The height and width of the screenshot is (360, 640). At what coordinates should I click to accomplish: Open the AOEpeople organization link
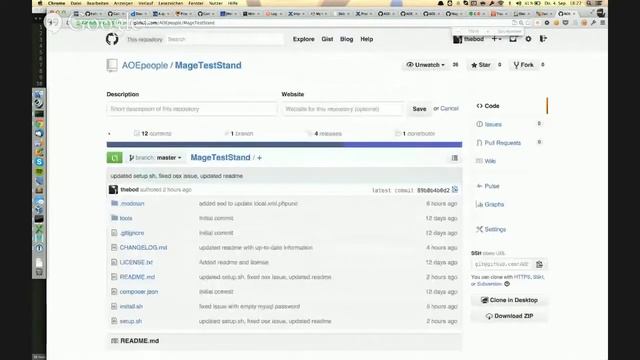point(145,65)
